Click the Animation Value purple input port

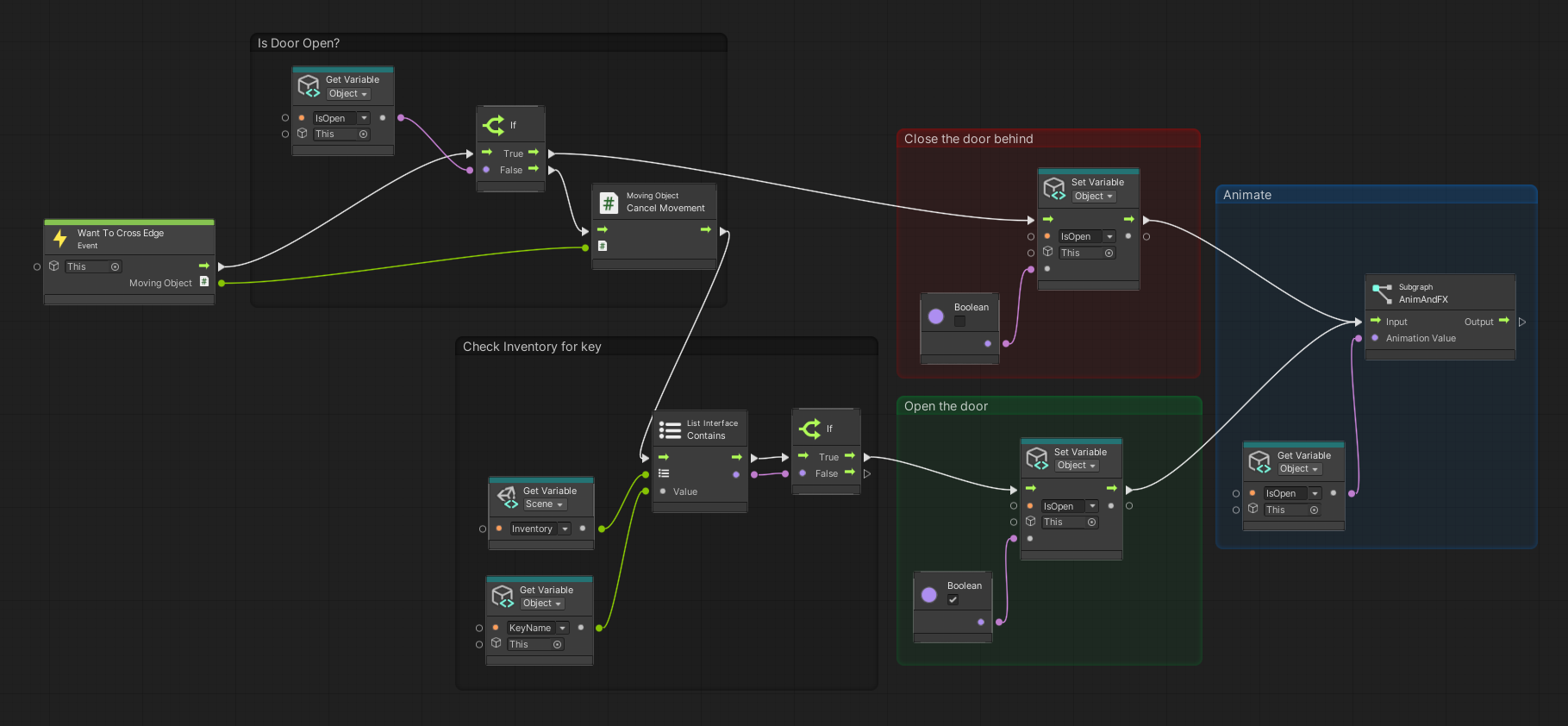coord(1375,338)
